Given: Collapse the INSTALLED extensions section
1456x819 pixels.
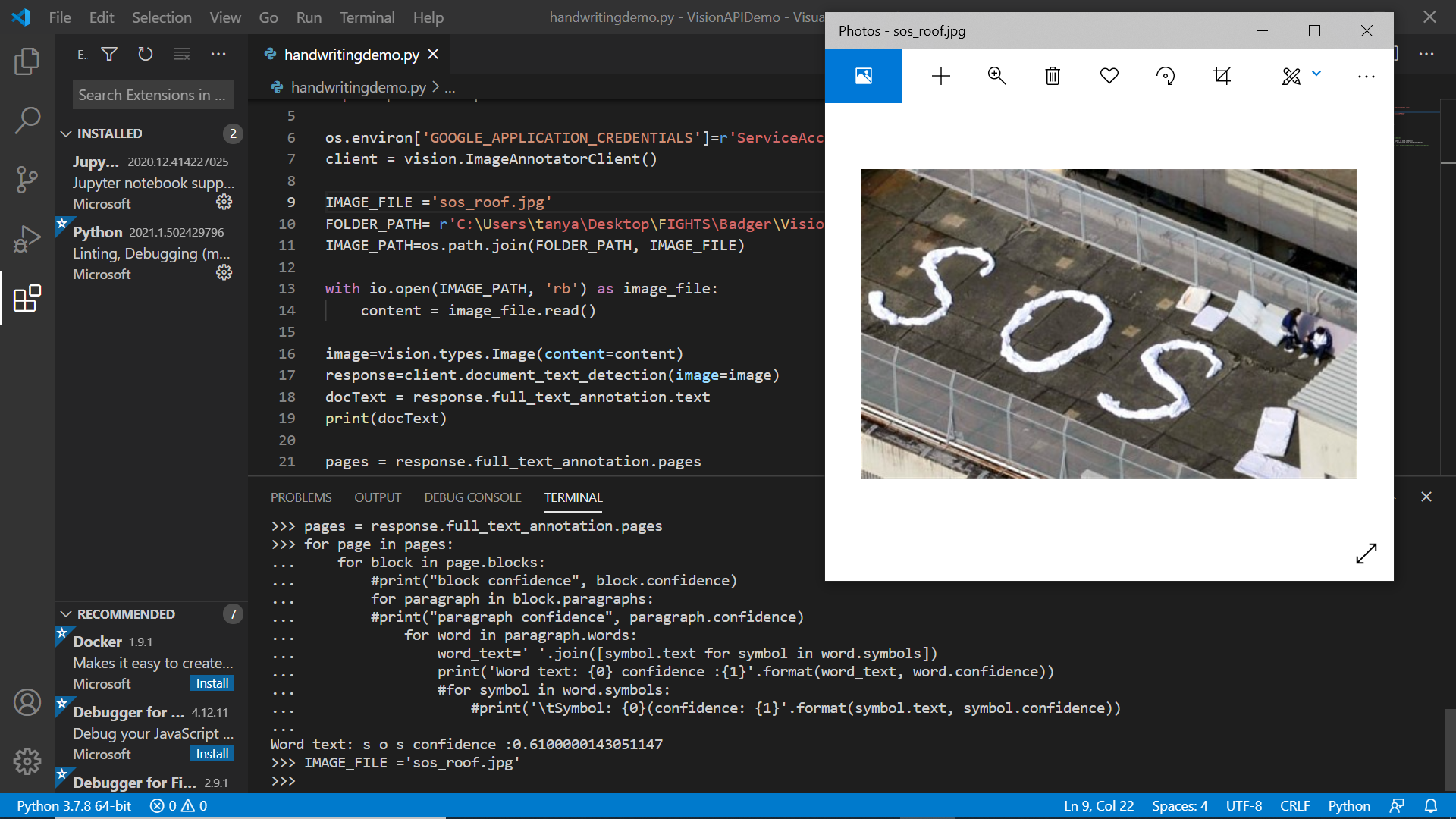Looking at the screenshot, I should pyautogui.click(x=66, y=133).
